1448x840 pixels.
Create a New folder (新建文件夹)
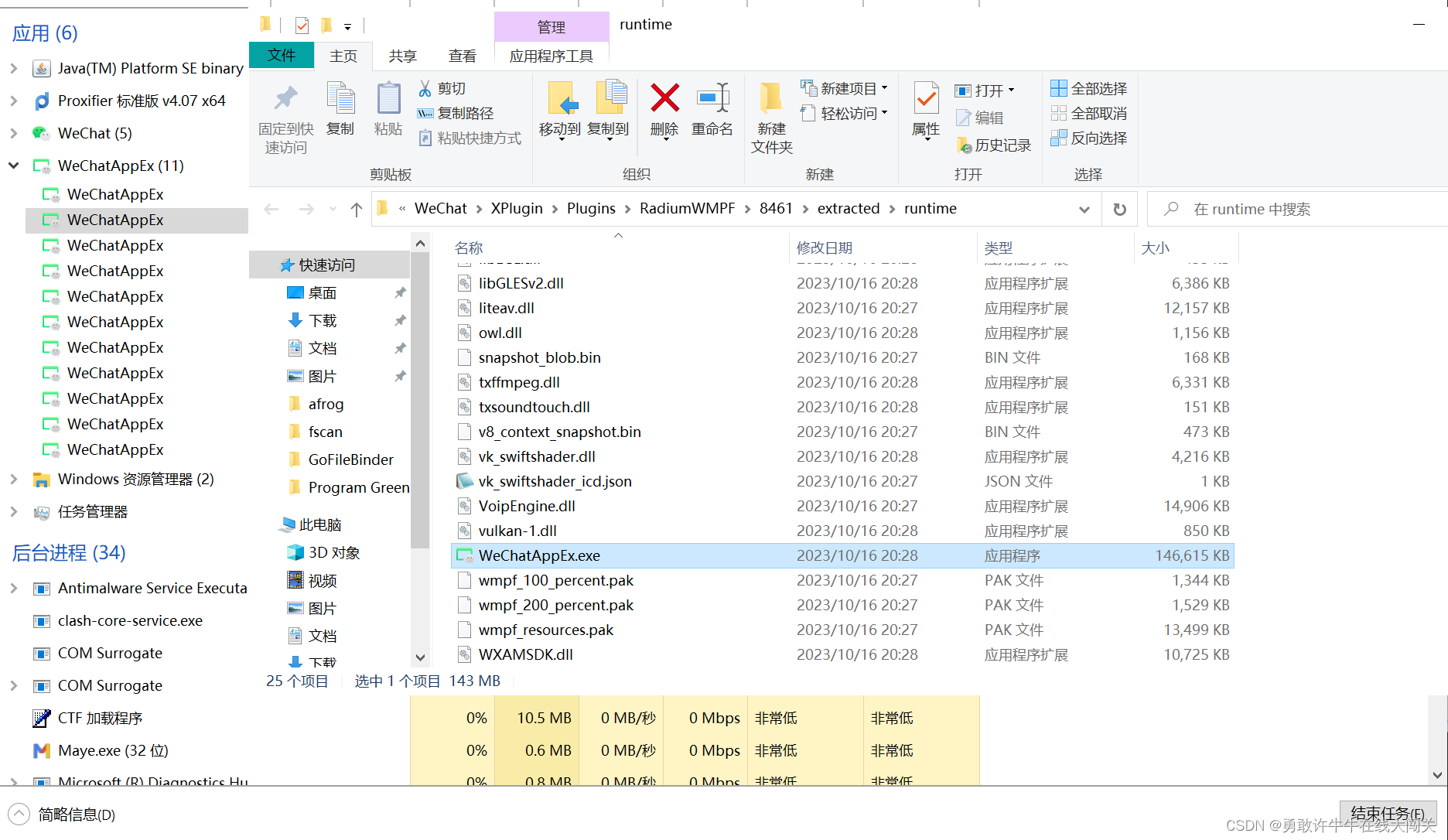pos(771,118)
